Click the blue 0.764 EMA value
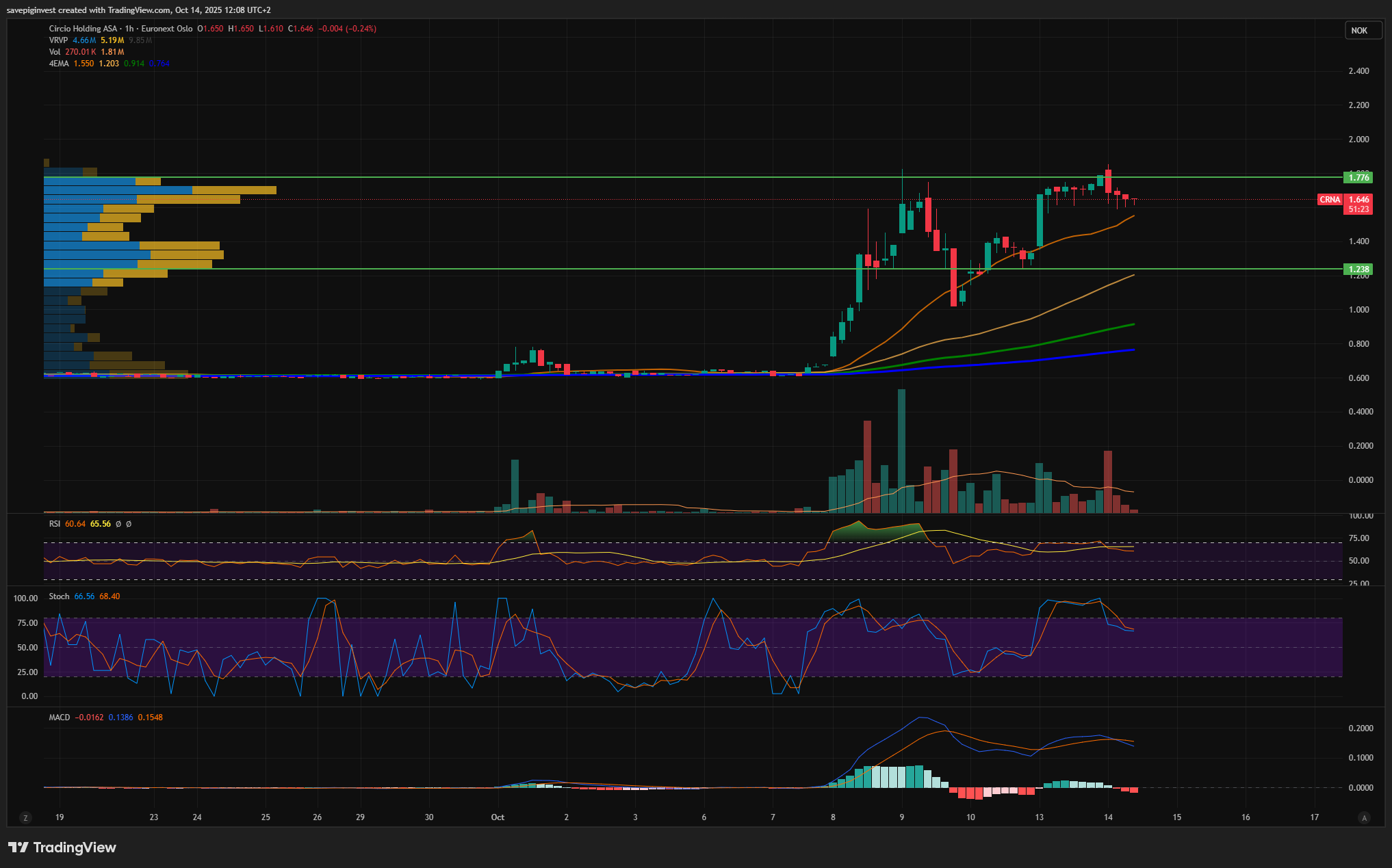This screenshot has width=1392, height=868. 159,64
